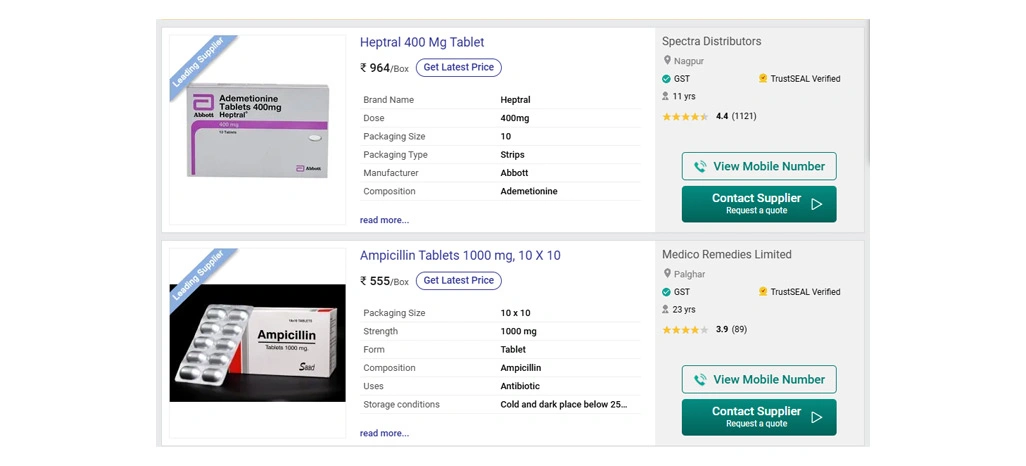Click the member icon beside 23 yrs
The image size is (1026, 466).
665,310
